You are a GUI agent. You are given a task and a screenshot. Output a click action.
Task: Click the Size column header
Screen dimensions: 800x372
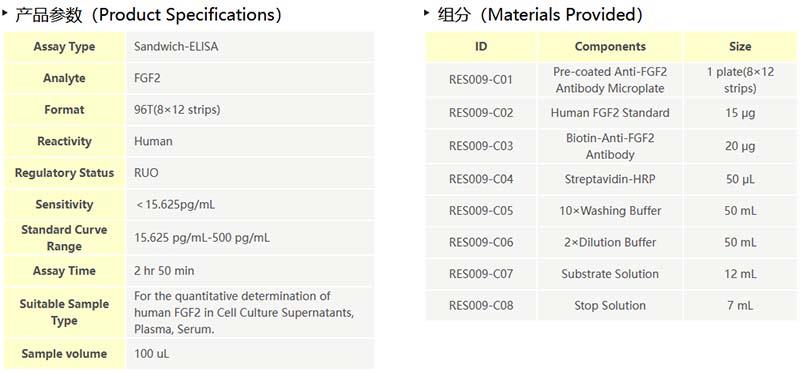[x=740, y=46]
